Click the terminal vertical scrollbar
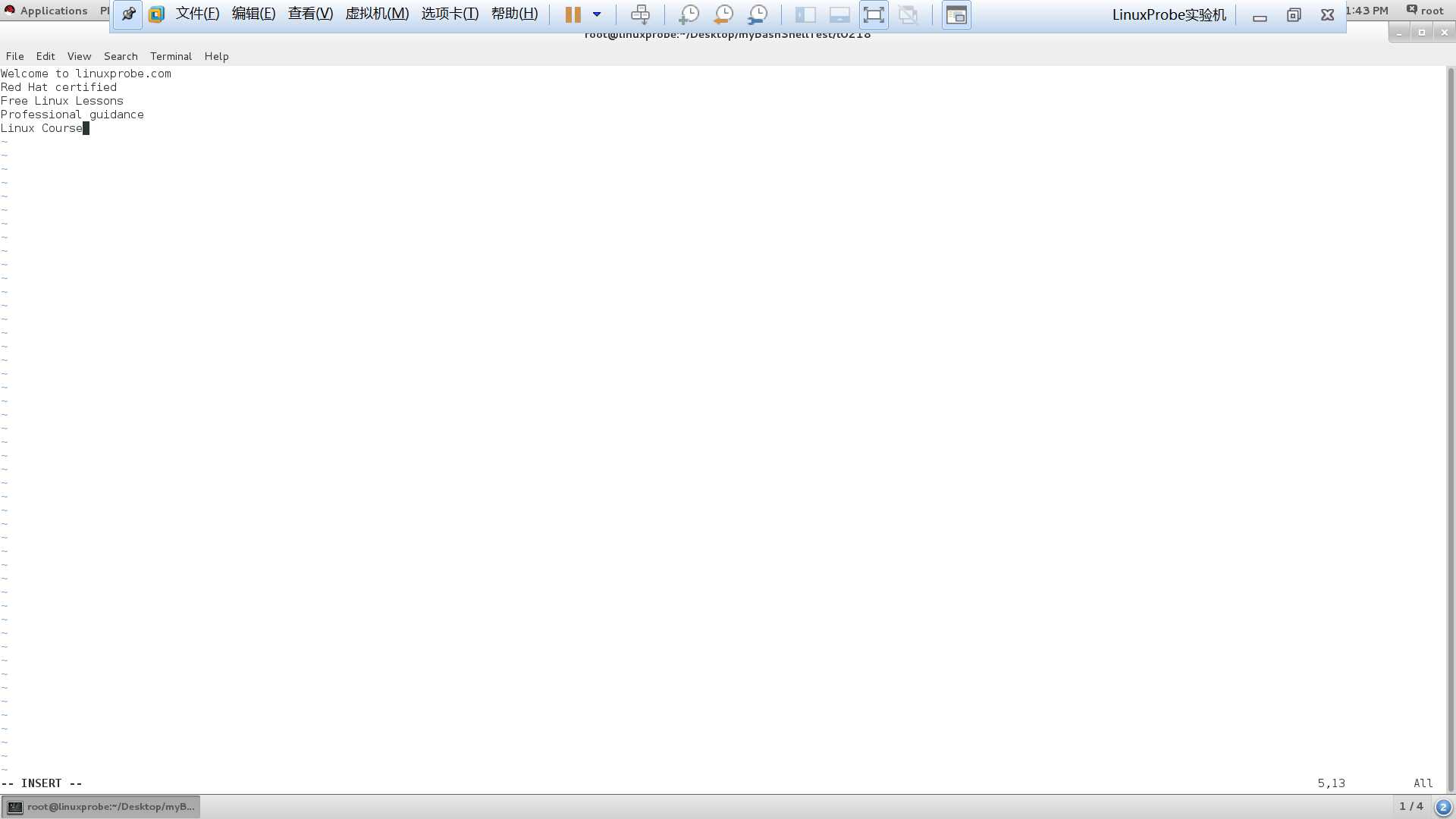The width and height of the screenshot is (1456, 819). (x=1451, y=429)
